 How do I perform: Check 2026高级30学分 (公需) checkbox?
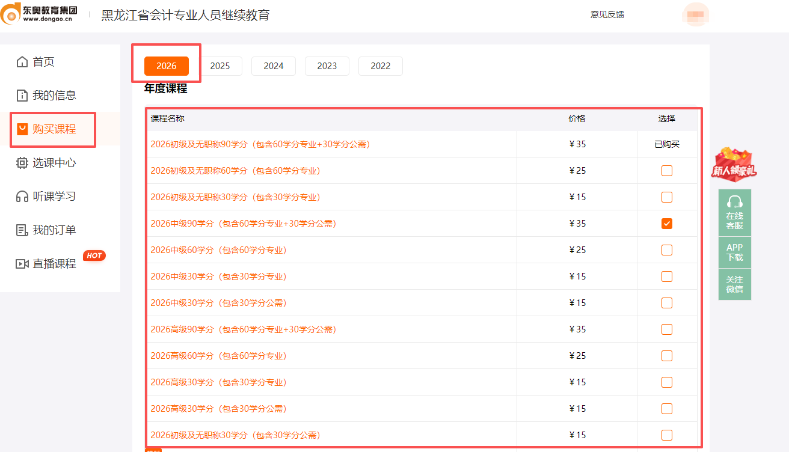(x=667, y=409)
